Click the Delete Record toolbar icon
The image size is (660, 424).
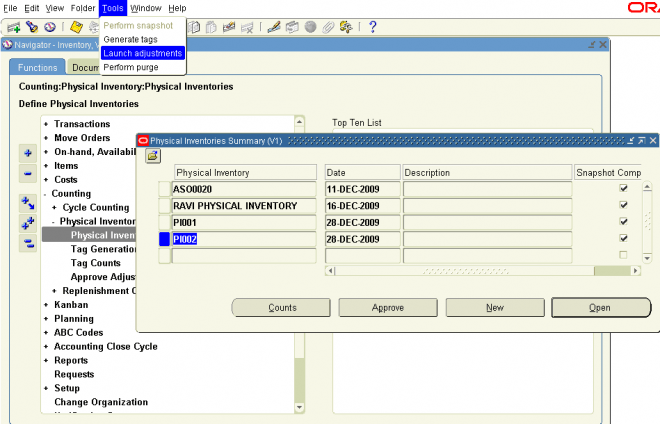tap(247, 27)
